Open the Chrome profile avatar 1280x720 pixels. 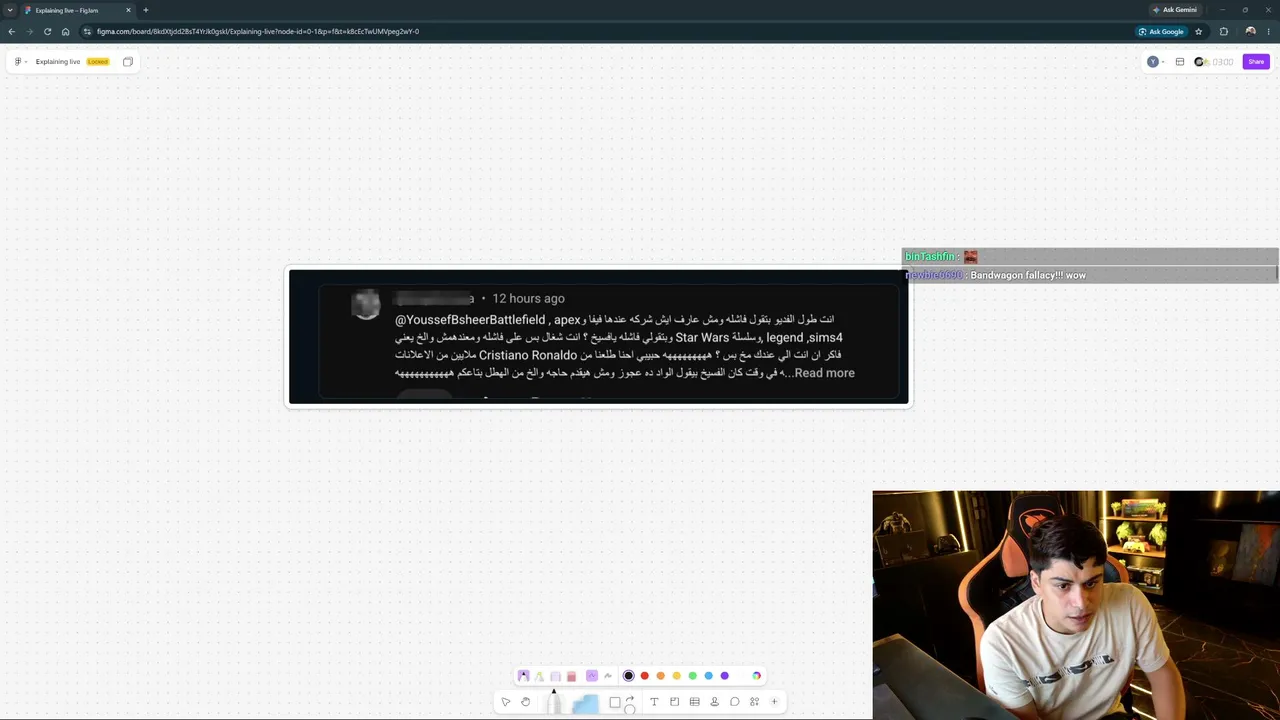point(1250,31)
